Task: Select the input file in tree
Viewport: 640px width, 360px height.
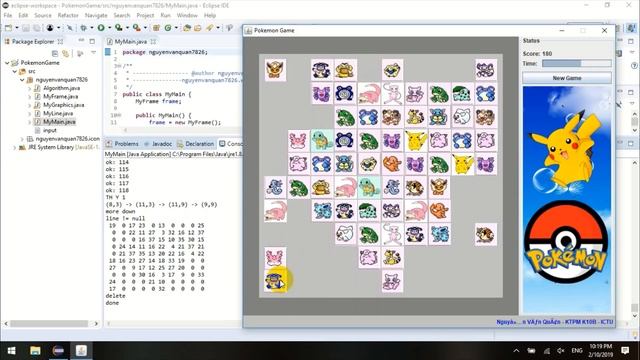Action: pos(49,130)
